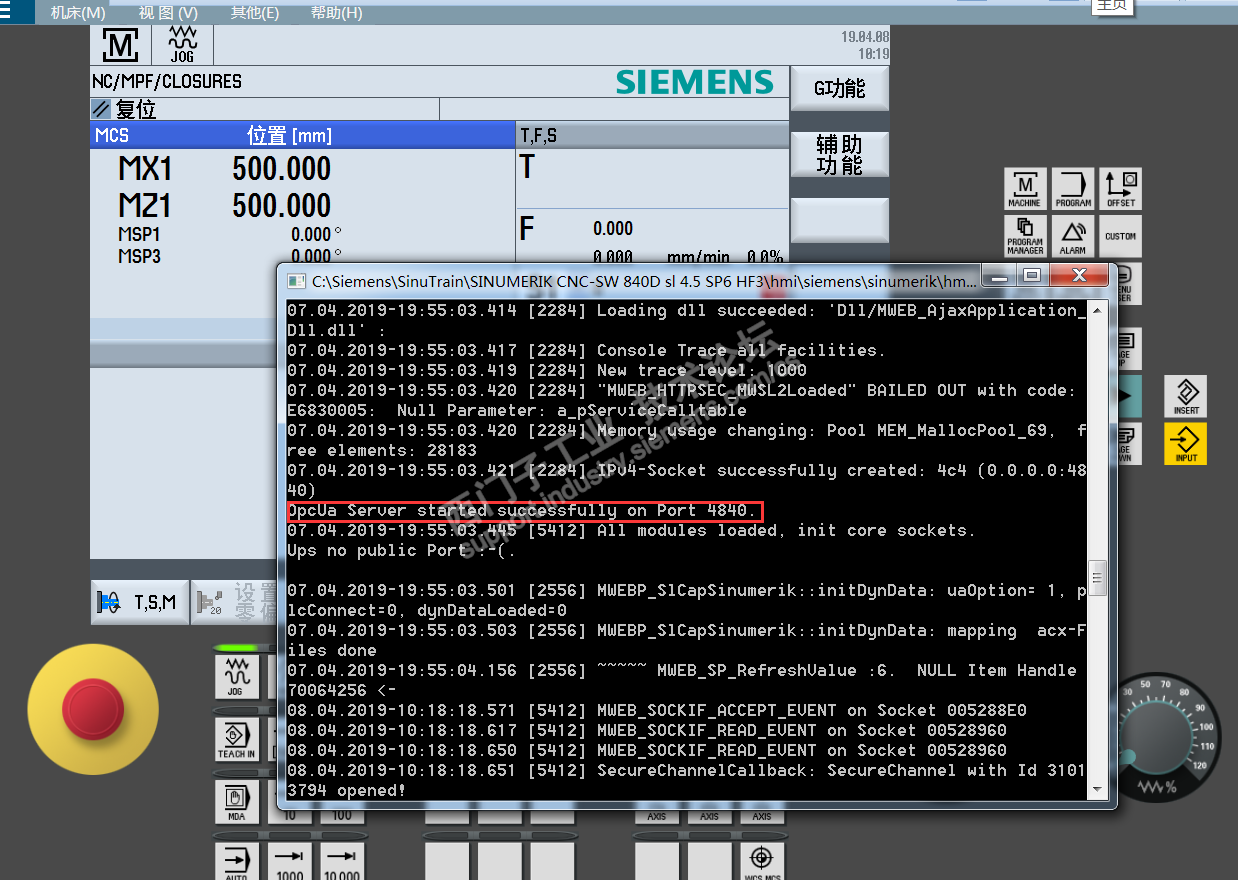Click the SIEMENS logo
The image size is (1238, 880).
coord(695,82)
